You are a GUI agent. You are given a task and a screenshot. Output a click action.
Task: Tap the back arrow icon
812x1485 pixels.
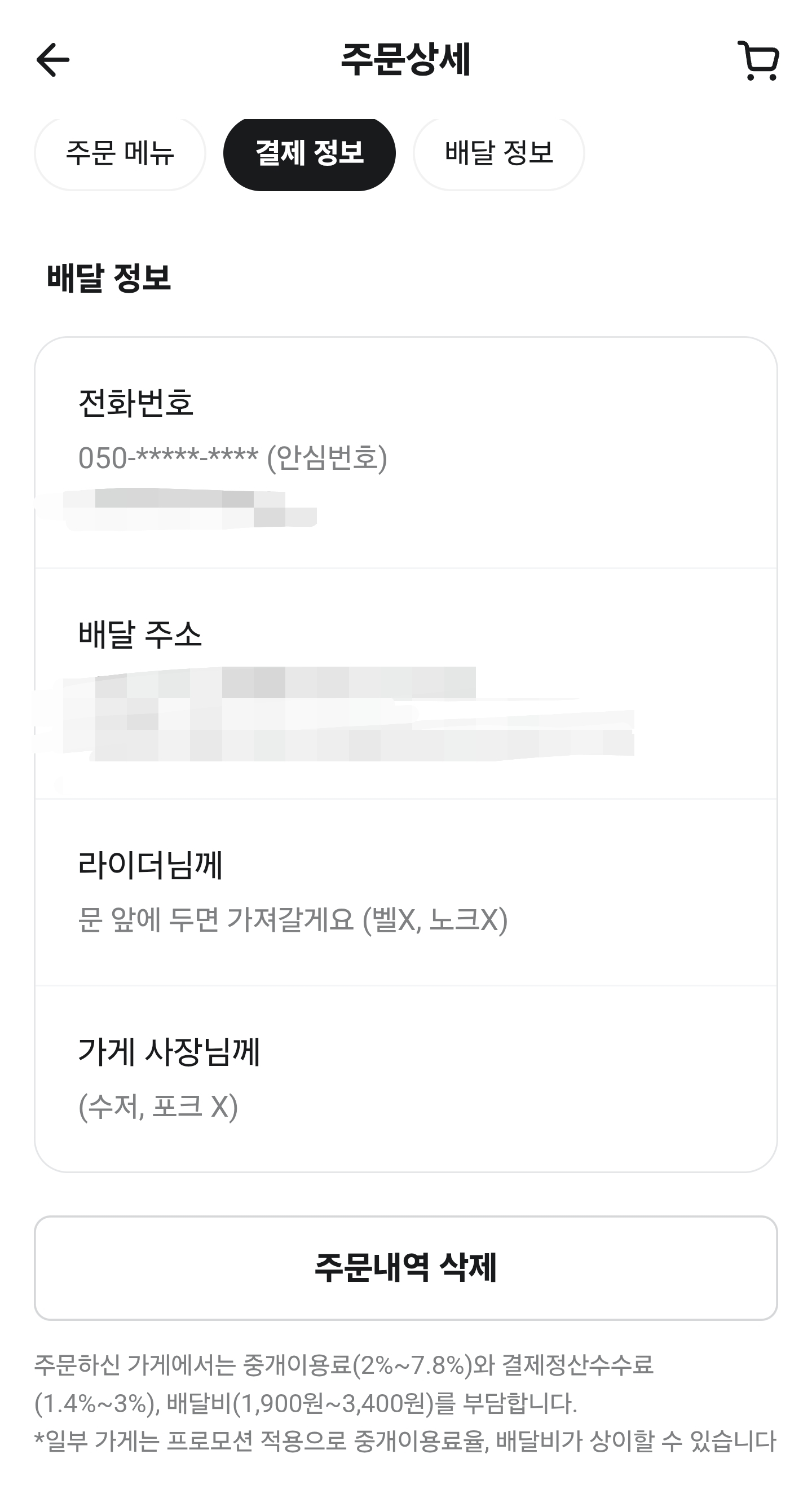(x=52, y=60)
